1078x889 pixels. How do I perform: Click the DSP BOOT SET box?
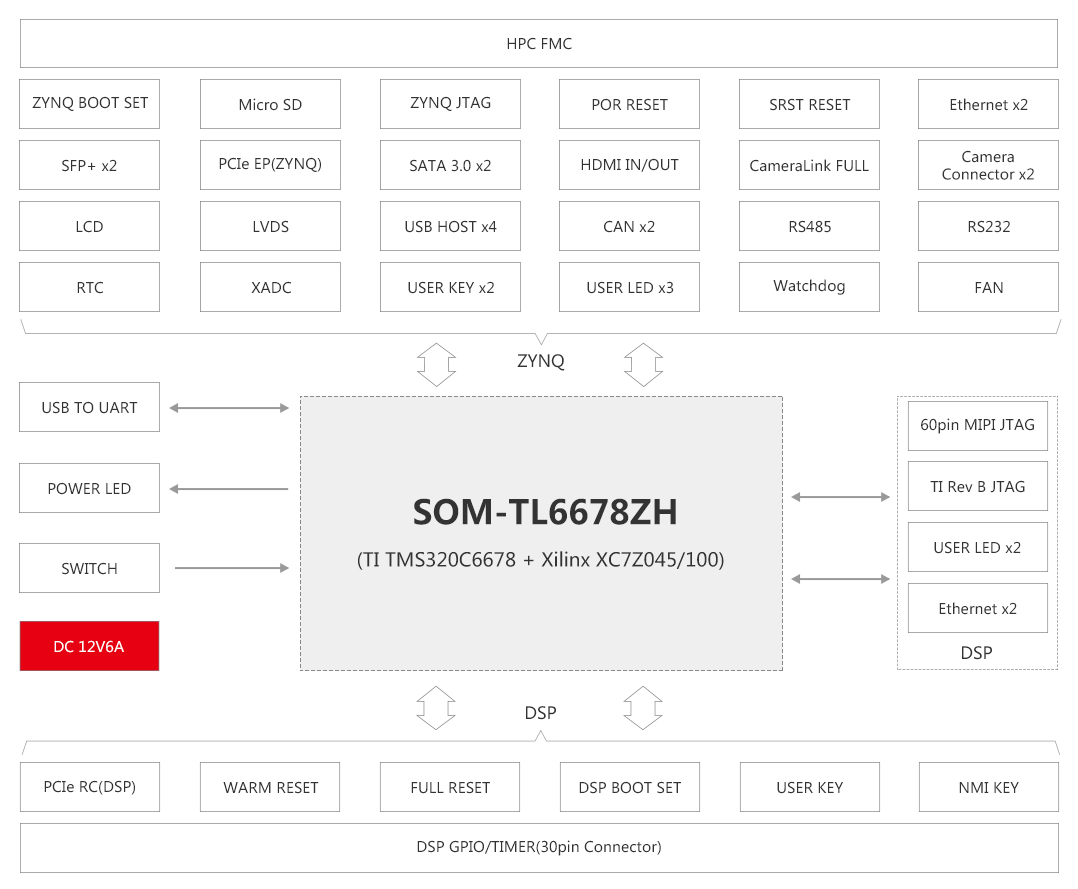pyautogui.click(x=629, y=787)
